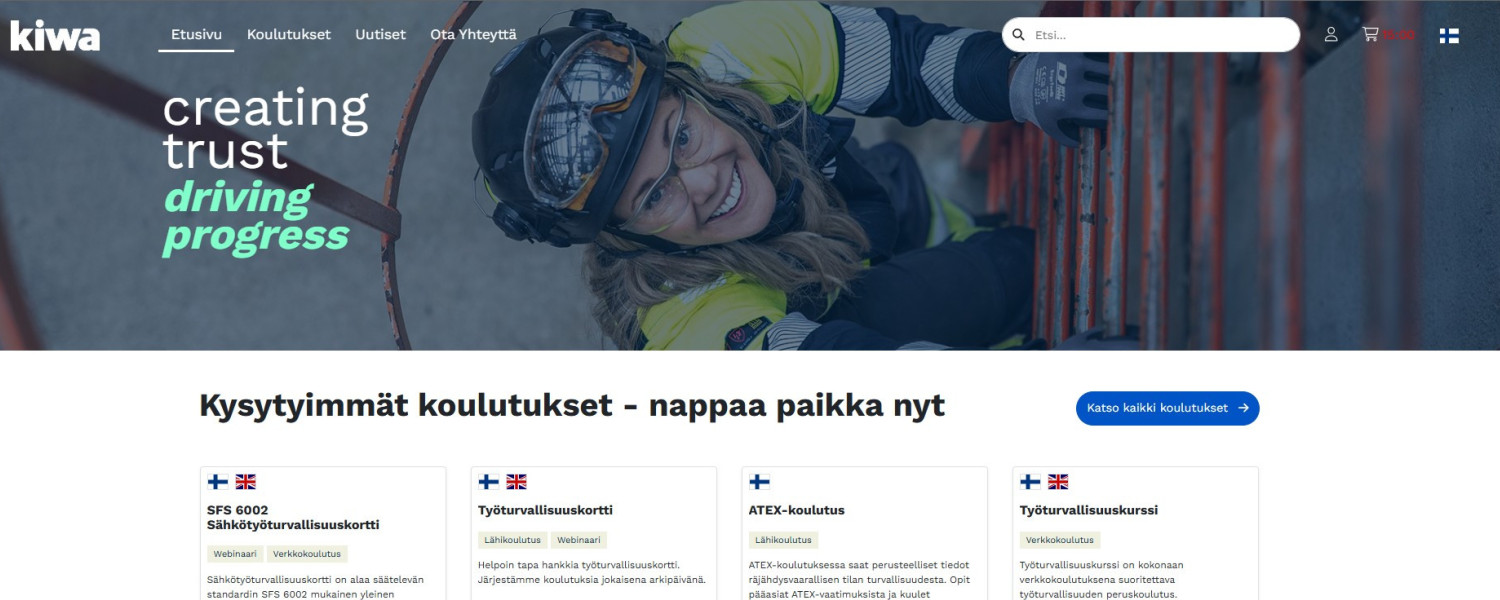The image size is (1500, 600).
Task: Click the Katso kaikki koulutukset button
Action: [1167, 408]
